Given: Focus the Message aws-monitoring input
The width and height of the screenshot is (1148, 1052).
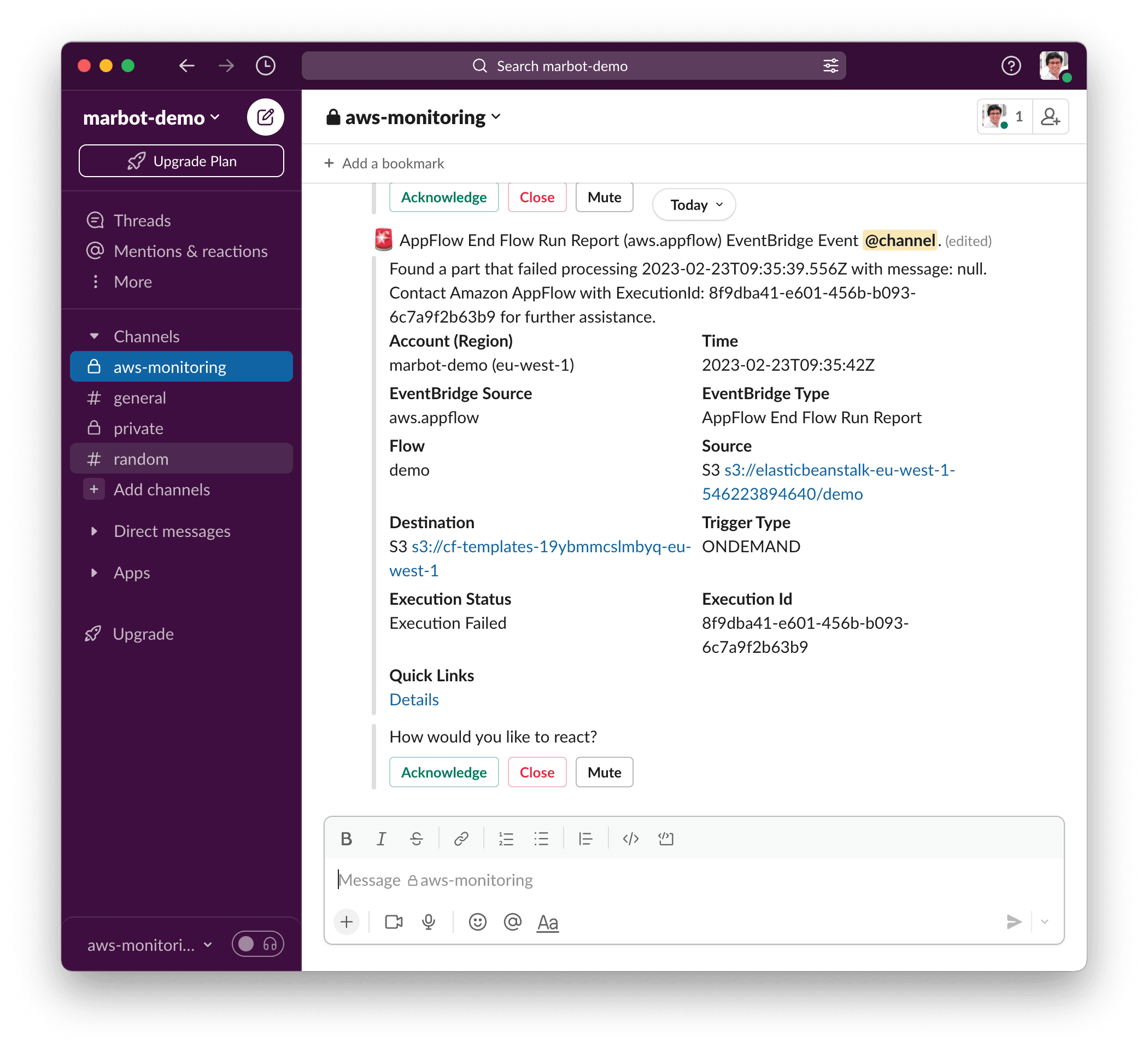Looking at the screenshot, I should point(694,880).
